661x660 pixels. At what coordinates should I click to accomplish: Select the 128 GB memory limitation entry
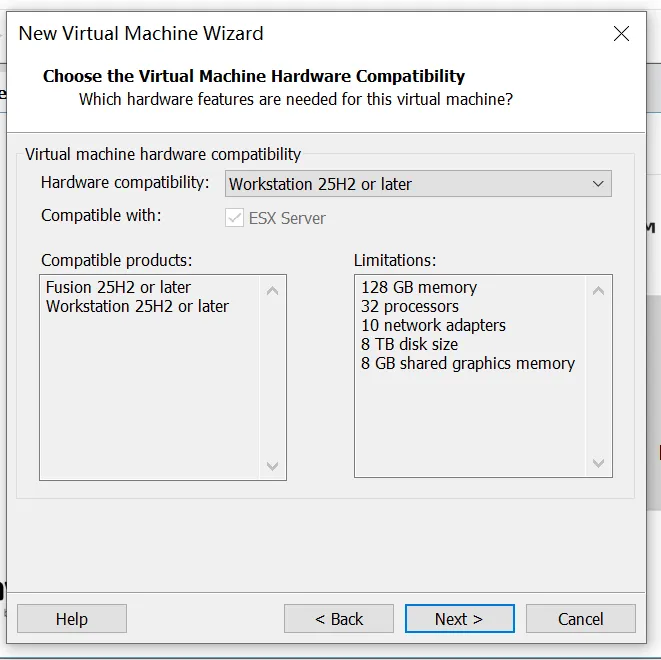point(419,287)
